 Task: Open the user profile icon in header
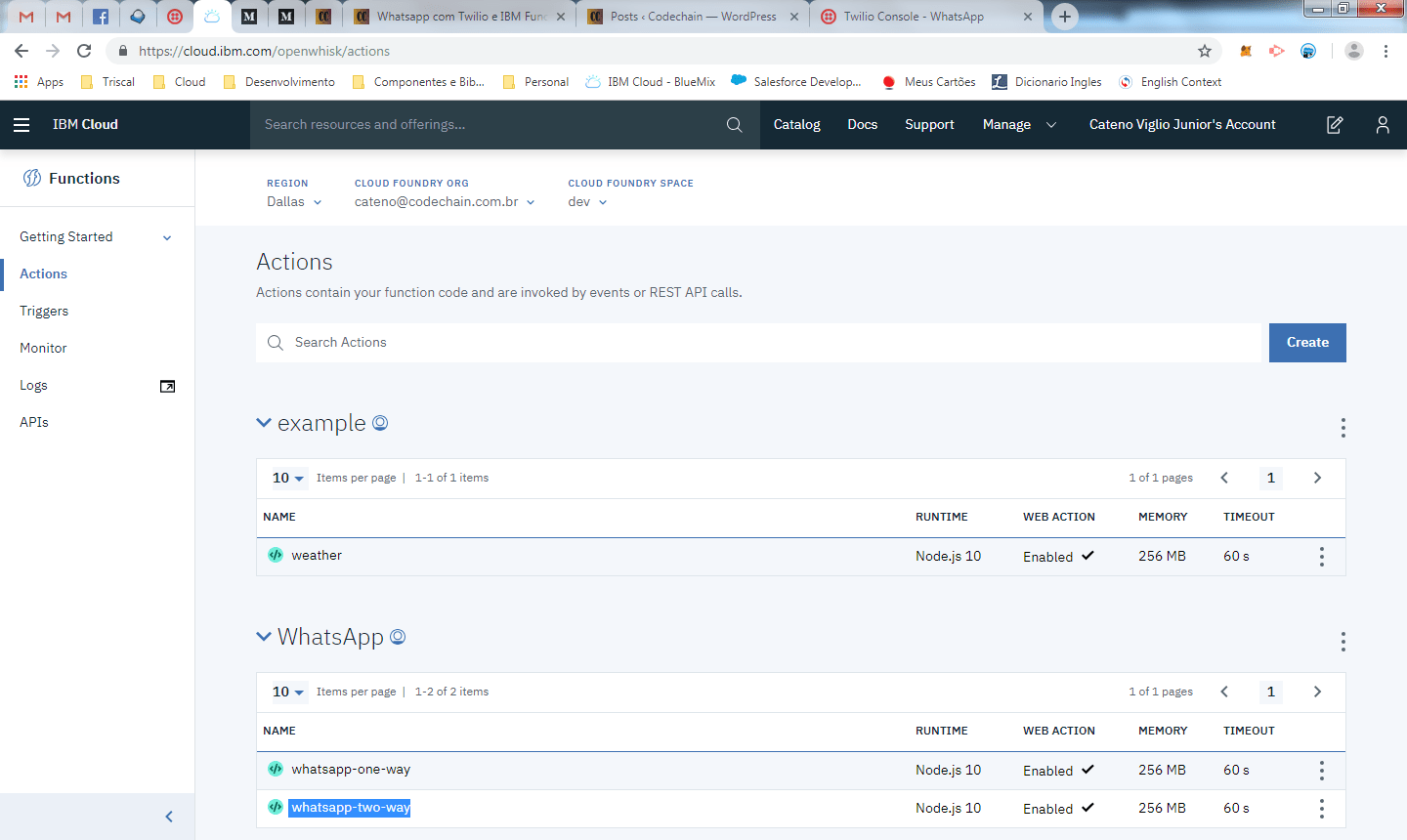(x=1383, y=125)
